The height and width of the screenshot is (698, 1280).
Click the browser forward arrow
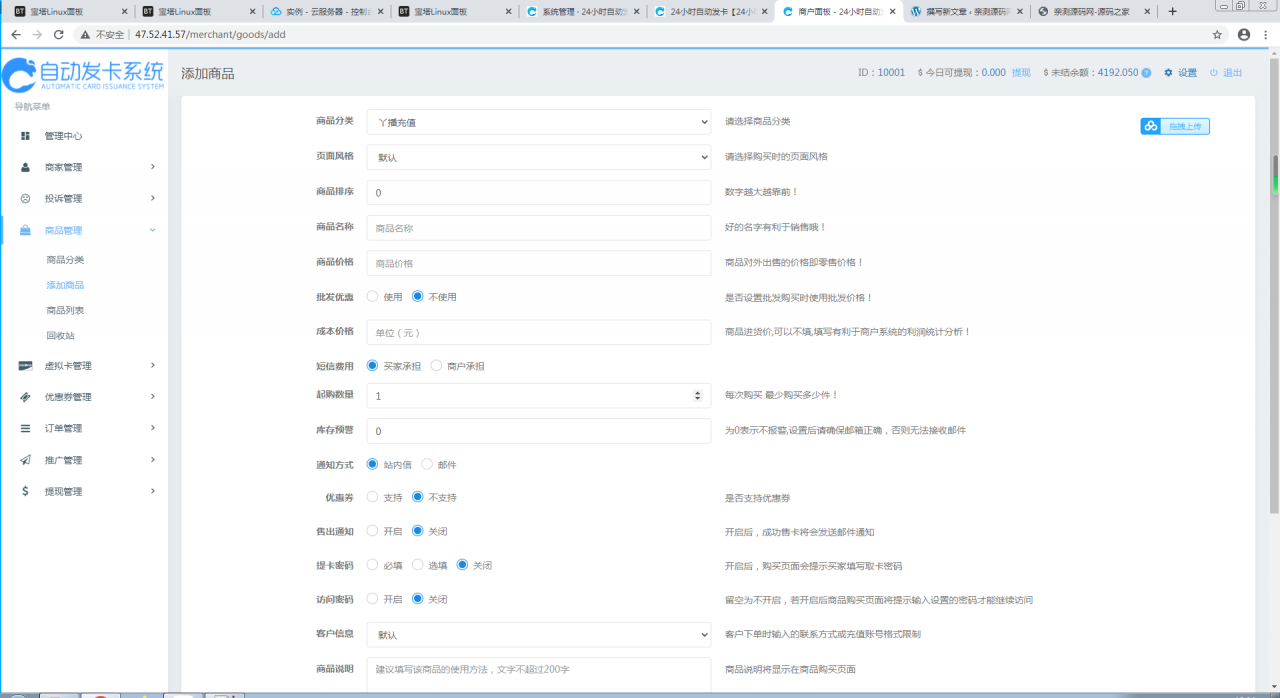click(37, 34)
